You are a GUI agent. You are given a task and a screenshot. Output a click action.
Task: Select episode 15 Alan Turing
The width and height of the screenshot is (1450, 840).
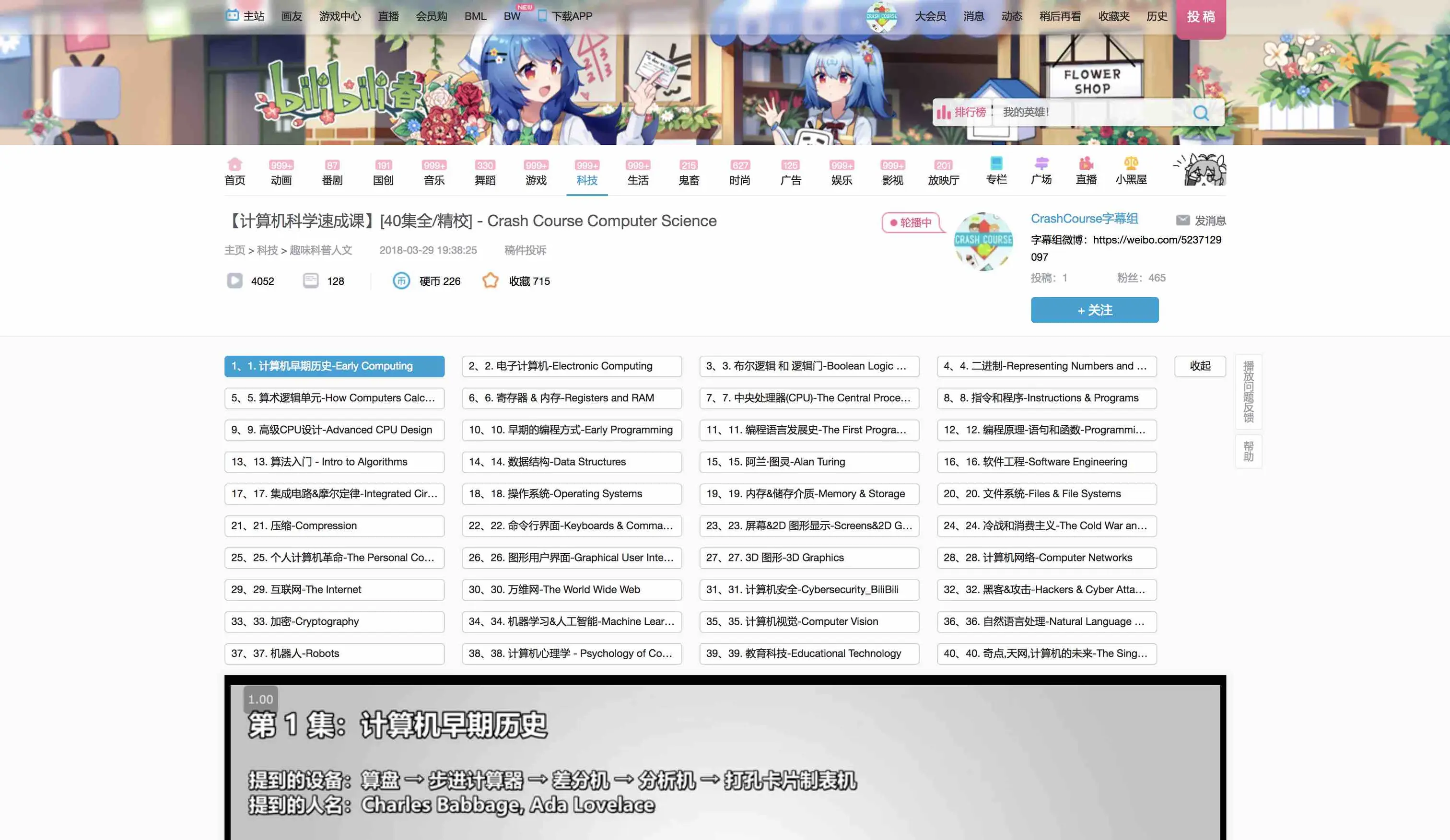click(808, 462)
